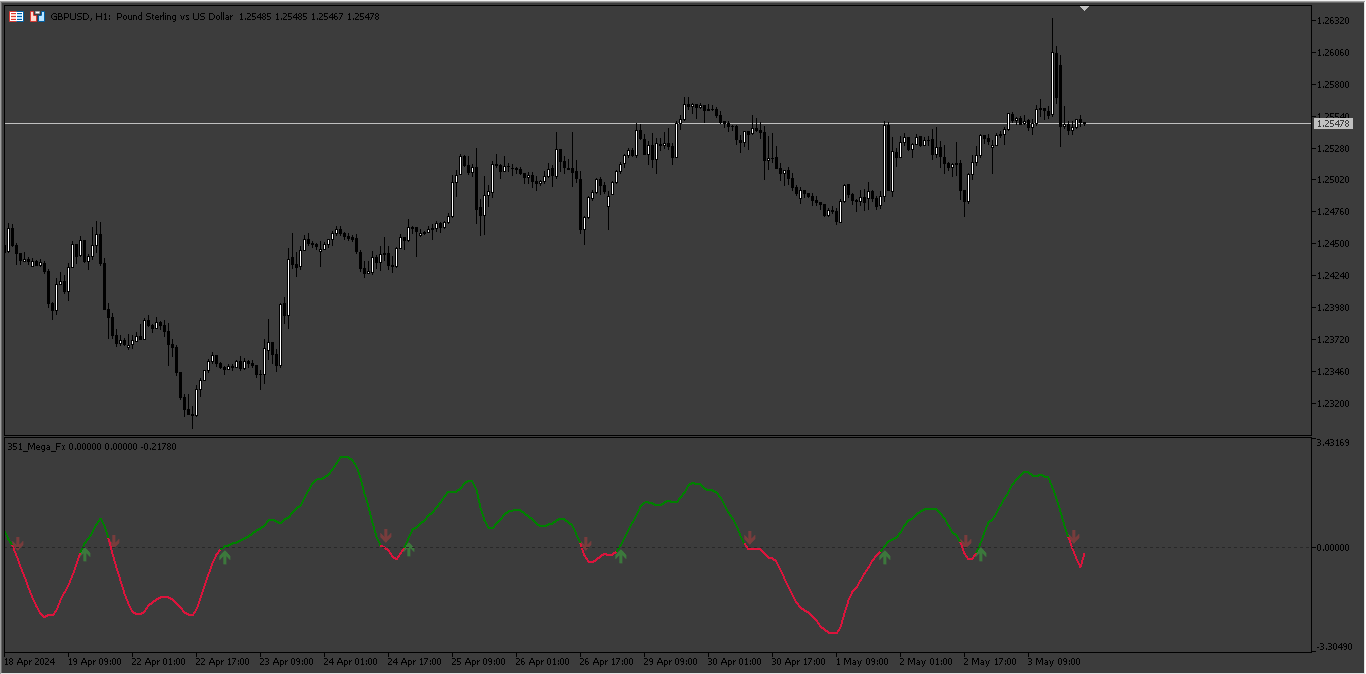The width and height of the screenshot is (1366, 674).
Task: Click price level 1.24760 on axis
Action: click(x=1332, y=212)
